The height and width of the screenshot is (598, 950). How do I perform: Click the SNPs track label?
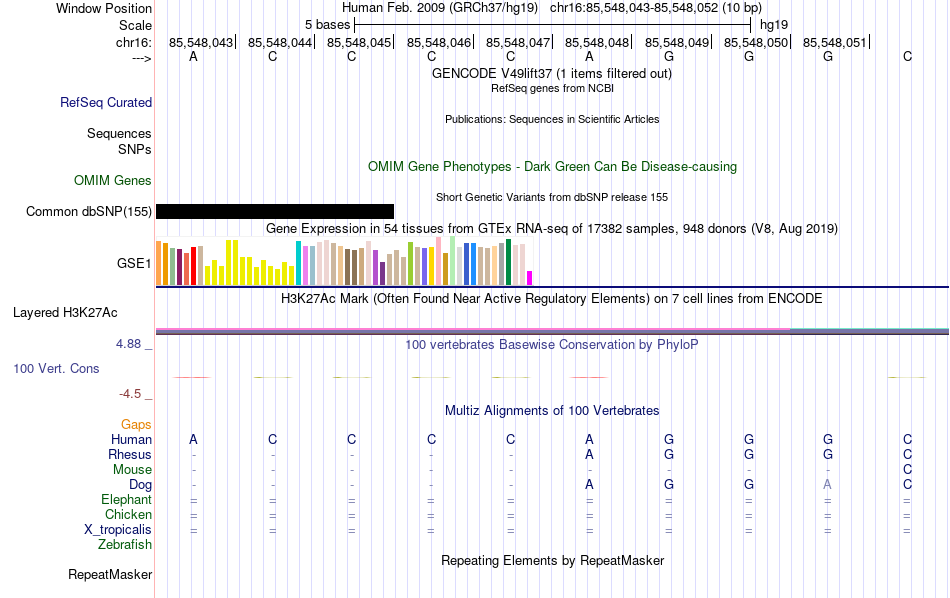pos(135,149)
